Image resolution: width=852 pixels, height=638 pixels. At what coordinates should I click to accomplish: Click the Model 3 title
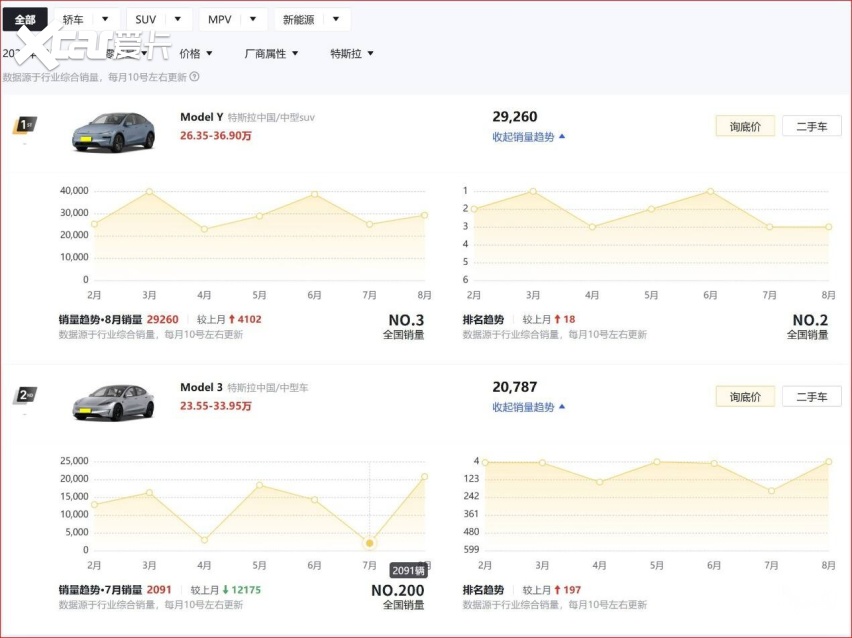pos(201,387)
